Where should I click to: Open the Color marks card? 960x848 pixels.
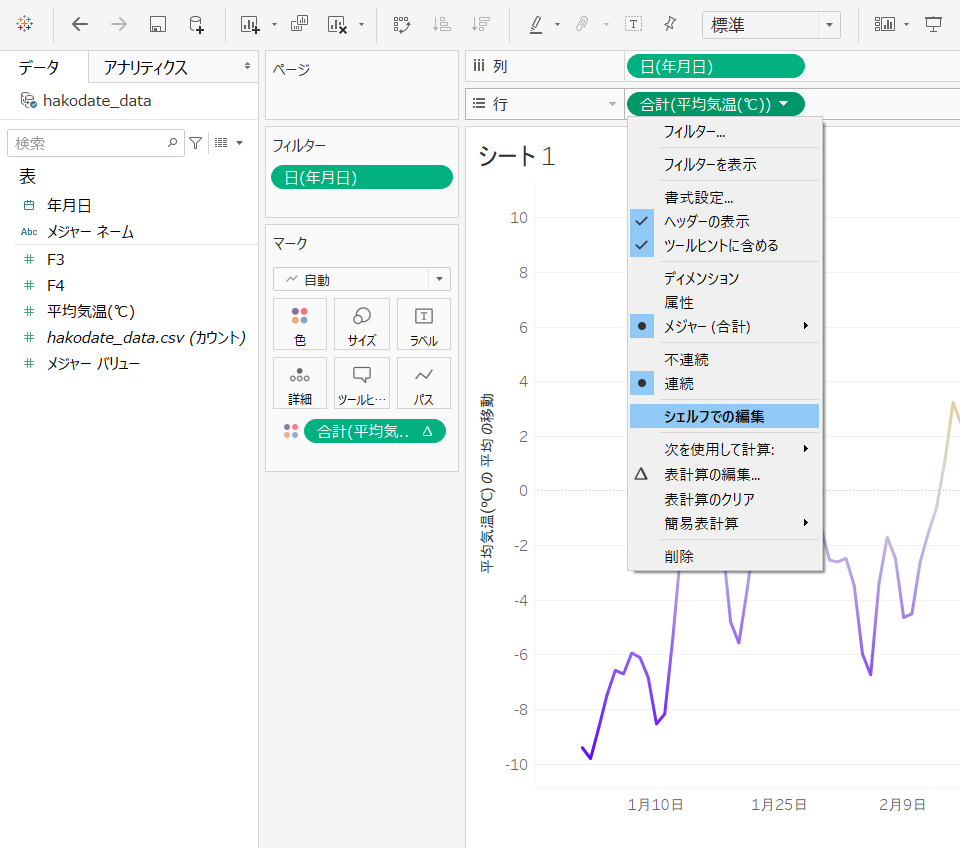(300, 324)
